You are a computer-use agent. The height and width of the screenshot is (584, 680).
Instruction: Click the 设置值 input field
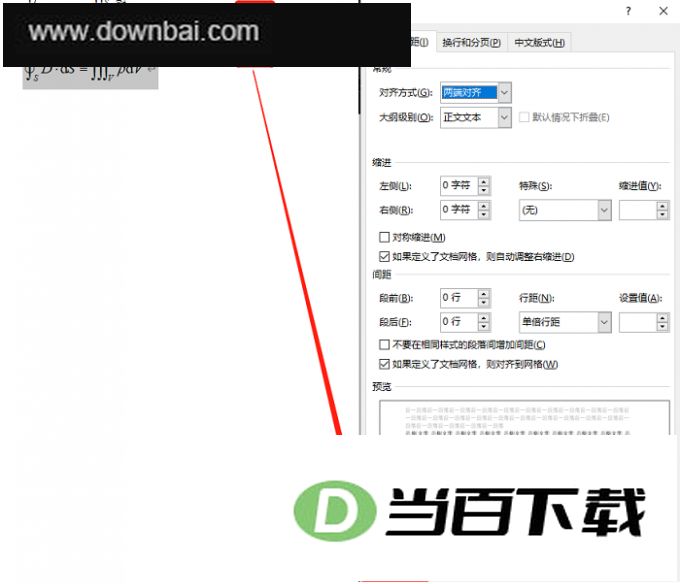[638, 323]
